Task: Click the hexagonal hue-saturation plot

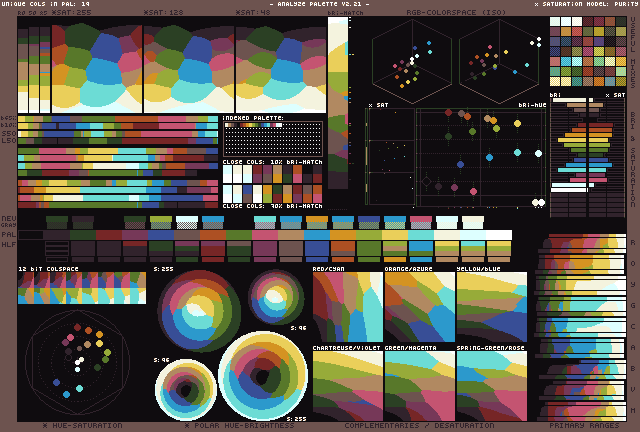Action: (76, 362)
